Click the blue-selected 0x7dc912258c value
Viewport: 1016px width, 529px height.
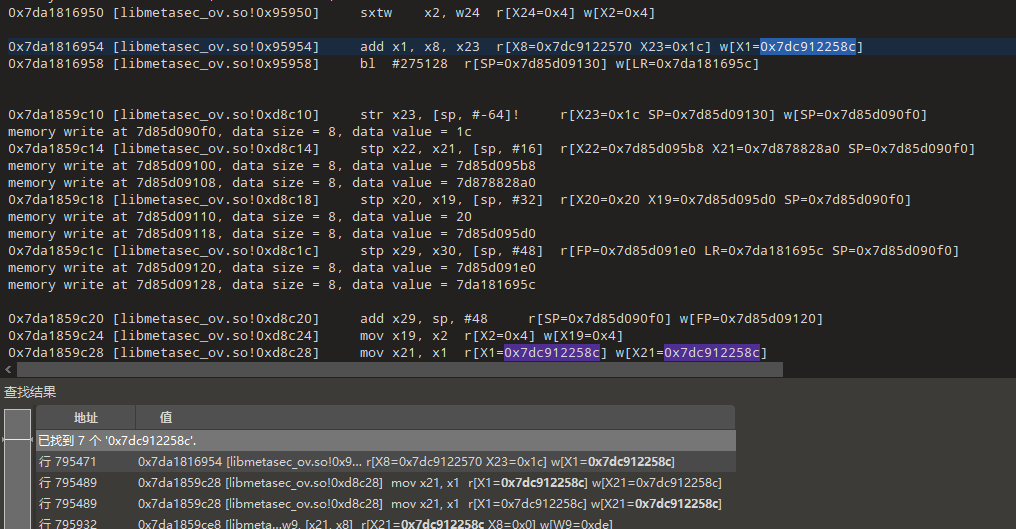coord(811,47)
